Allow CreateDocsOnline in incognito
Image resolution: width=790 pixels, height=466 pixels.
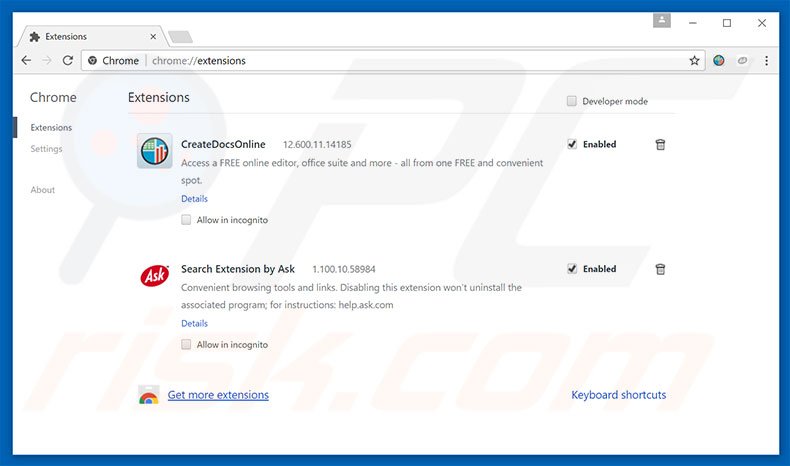click(186, 220)
